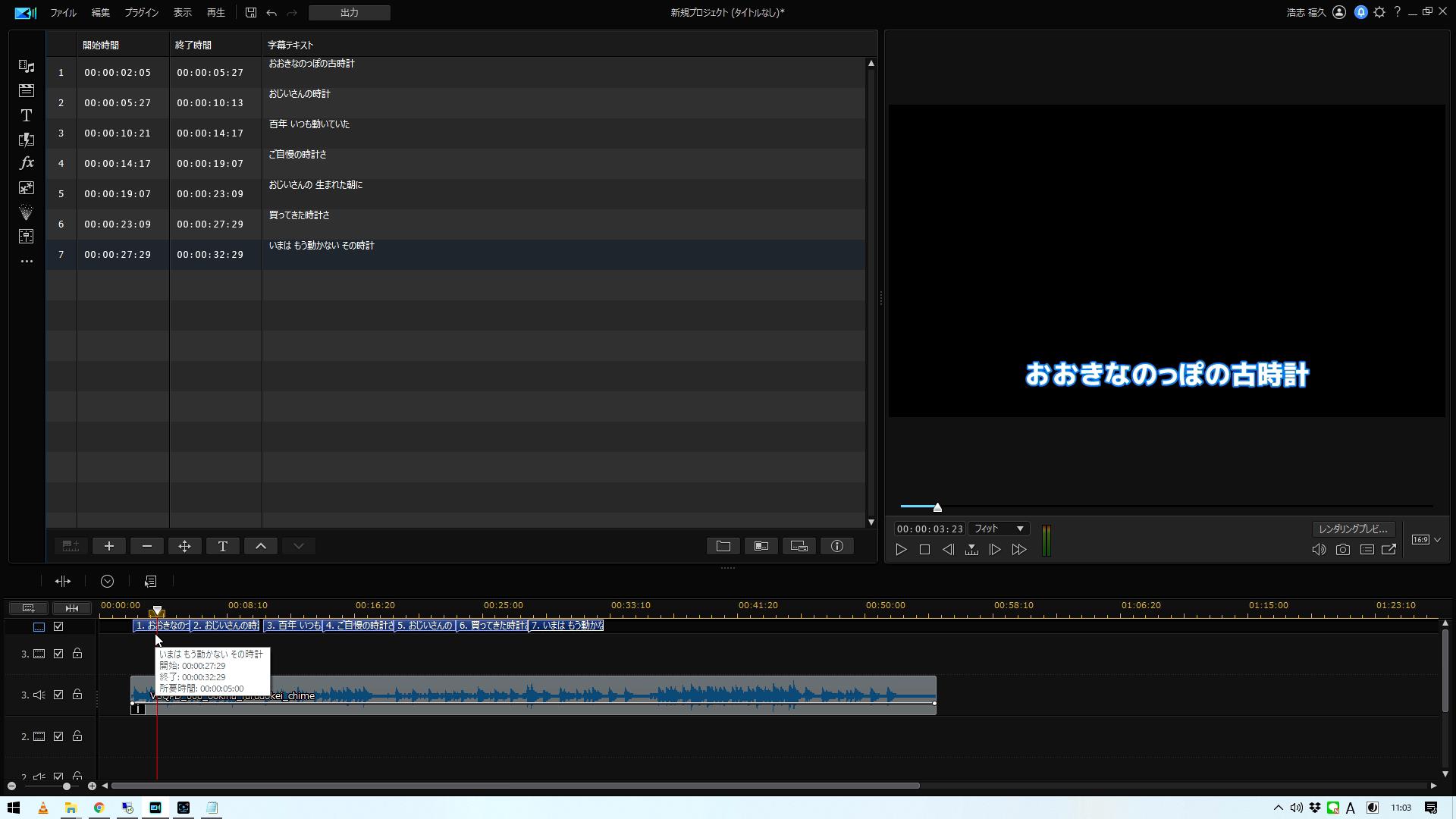Open the フィット zoom dropdown
1456x819 pixels.
(999, 529)
